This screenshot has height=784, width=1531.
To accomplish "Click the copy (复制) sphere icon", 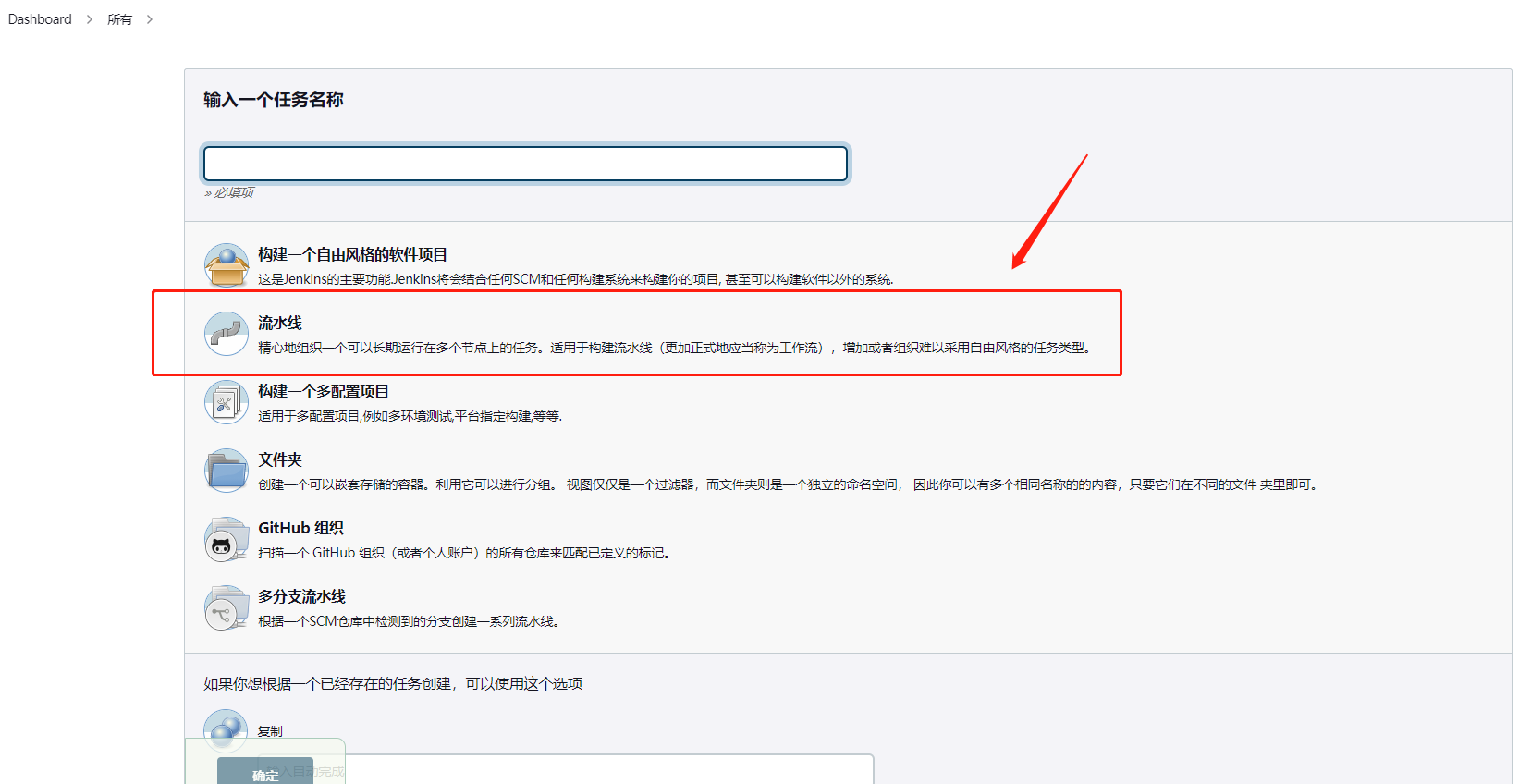I will pyautogui.click(x=226, y=729).
